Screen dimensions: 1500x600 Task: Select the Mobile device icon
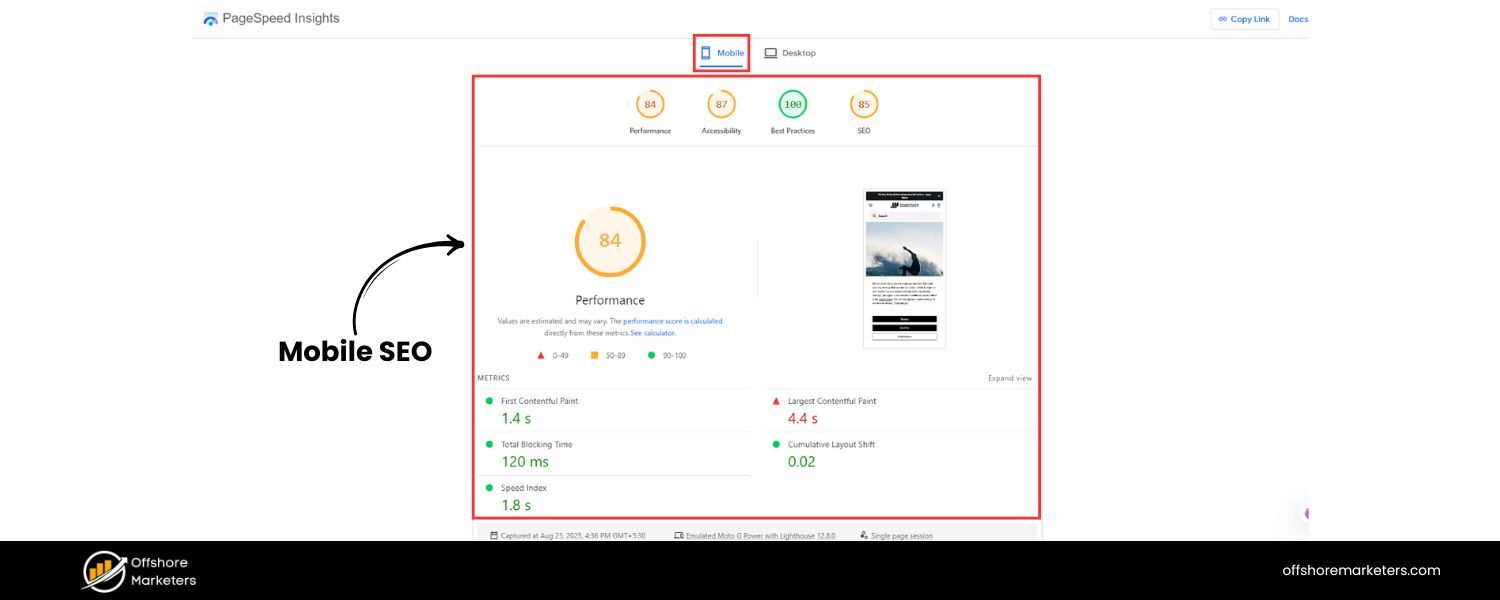coord(707,52)
